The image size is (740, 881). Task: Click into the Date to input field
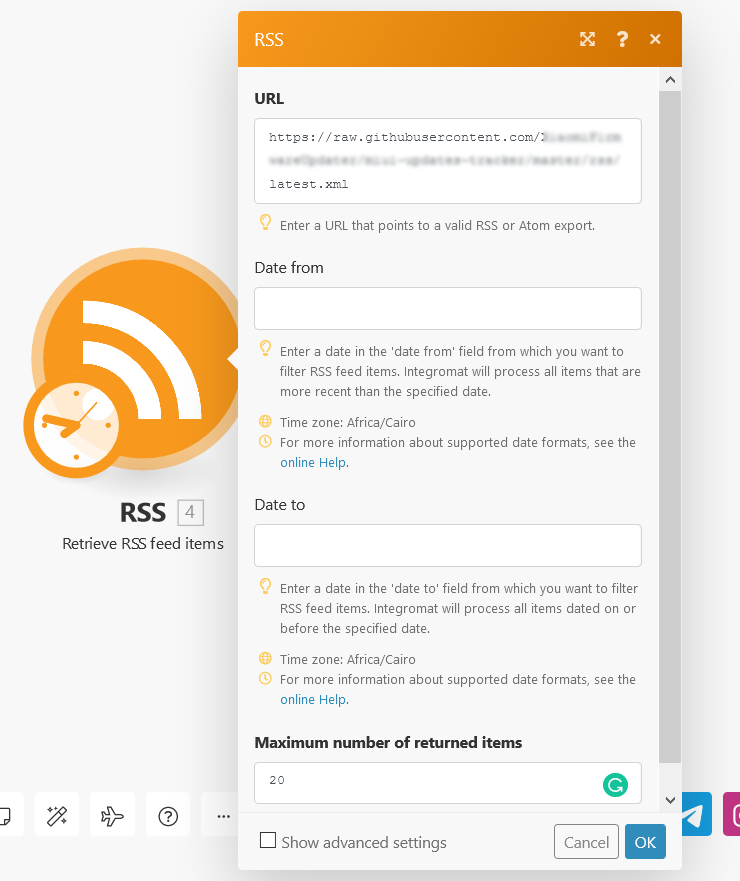(448, 546)
